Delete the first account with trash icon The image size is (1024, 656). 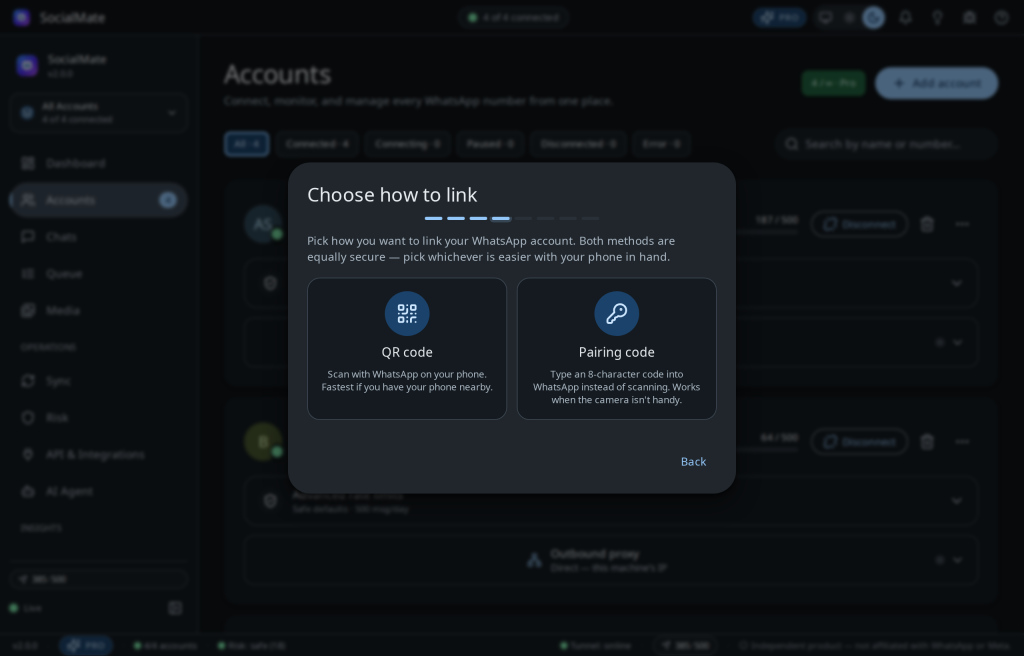click(927, 224)
